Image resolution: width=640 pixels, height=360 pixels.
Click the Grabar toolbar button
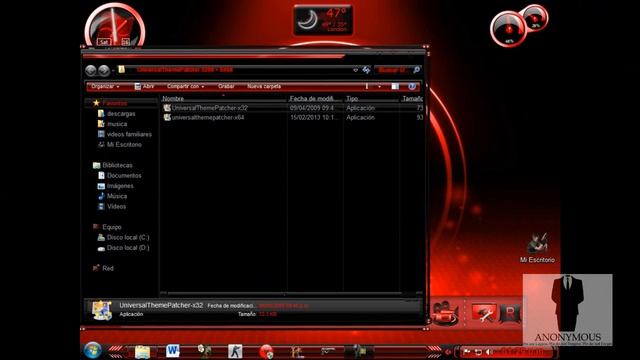click(x=226, y=87)
